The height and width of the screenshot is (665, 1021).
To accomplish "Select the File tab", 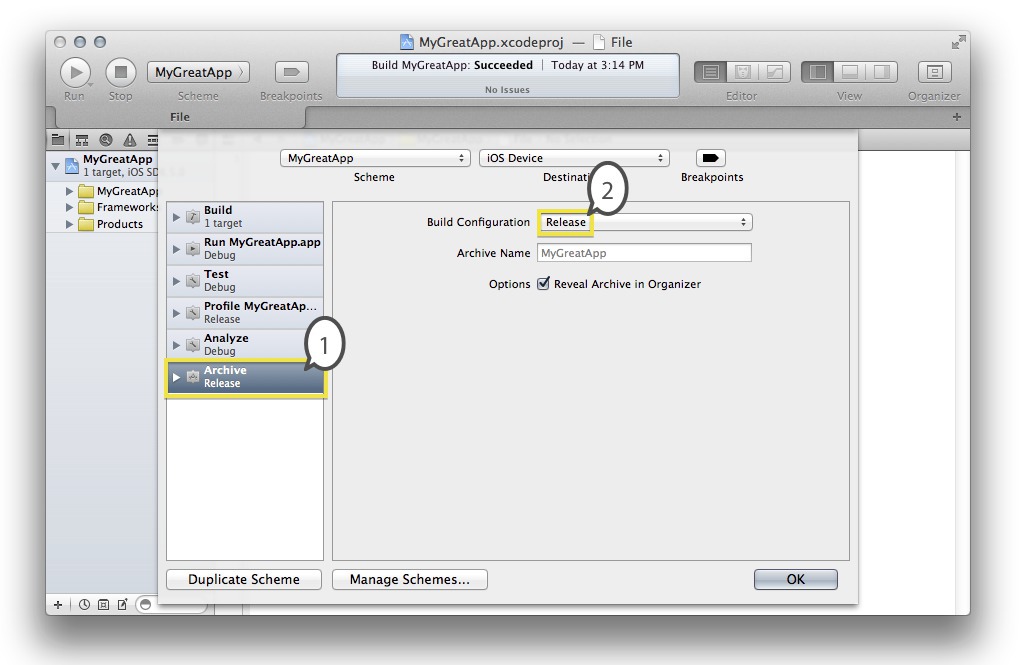I will click(x=180, y=117).
